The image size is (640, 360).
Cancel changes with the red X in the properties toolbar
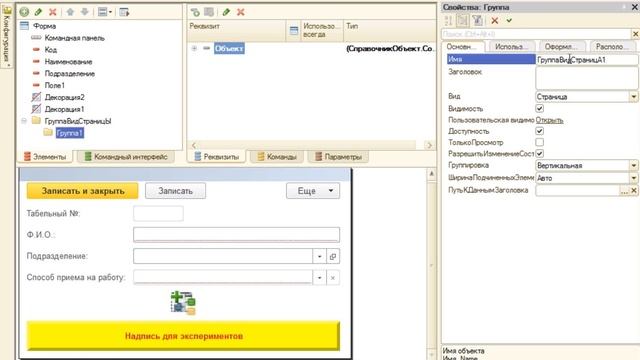[495, 20]
